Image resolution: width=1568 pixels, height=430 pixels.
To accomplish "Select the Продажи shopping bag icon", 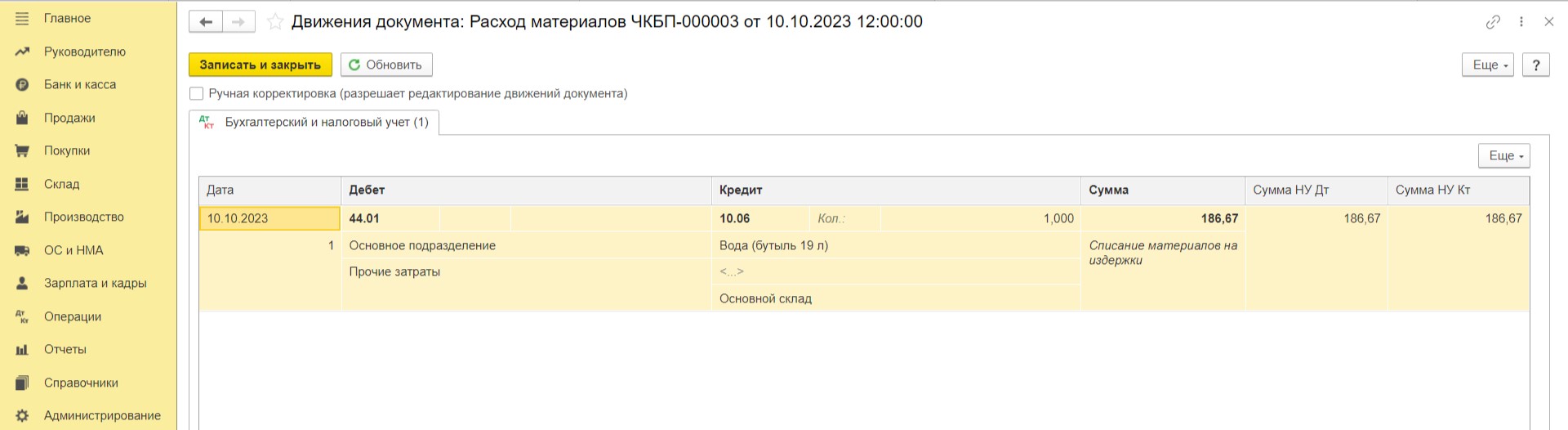I will pyautogui.click(x=22, y=118).
